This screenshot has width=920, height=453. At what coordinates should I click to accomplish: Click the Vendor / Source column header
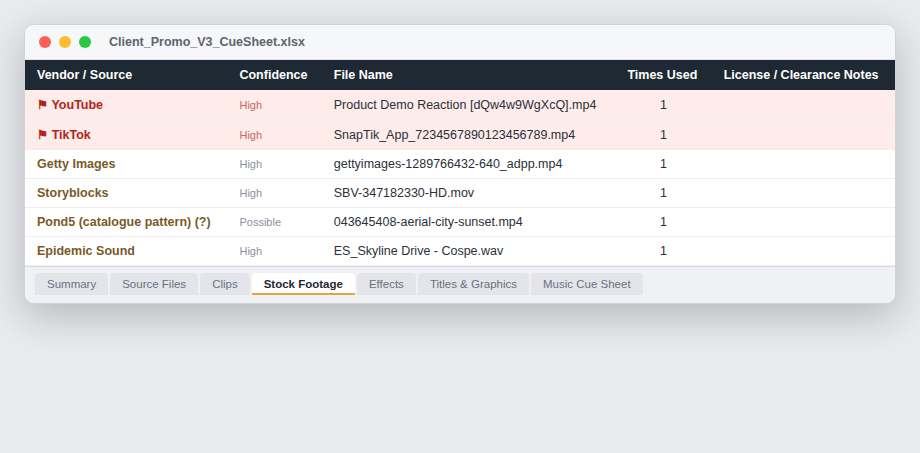click(84, 75)
